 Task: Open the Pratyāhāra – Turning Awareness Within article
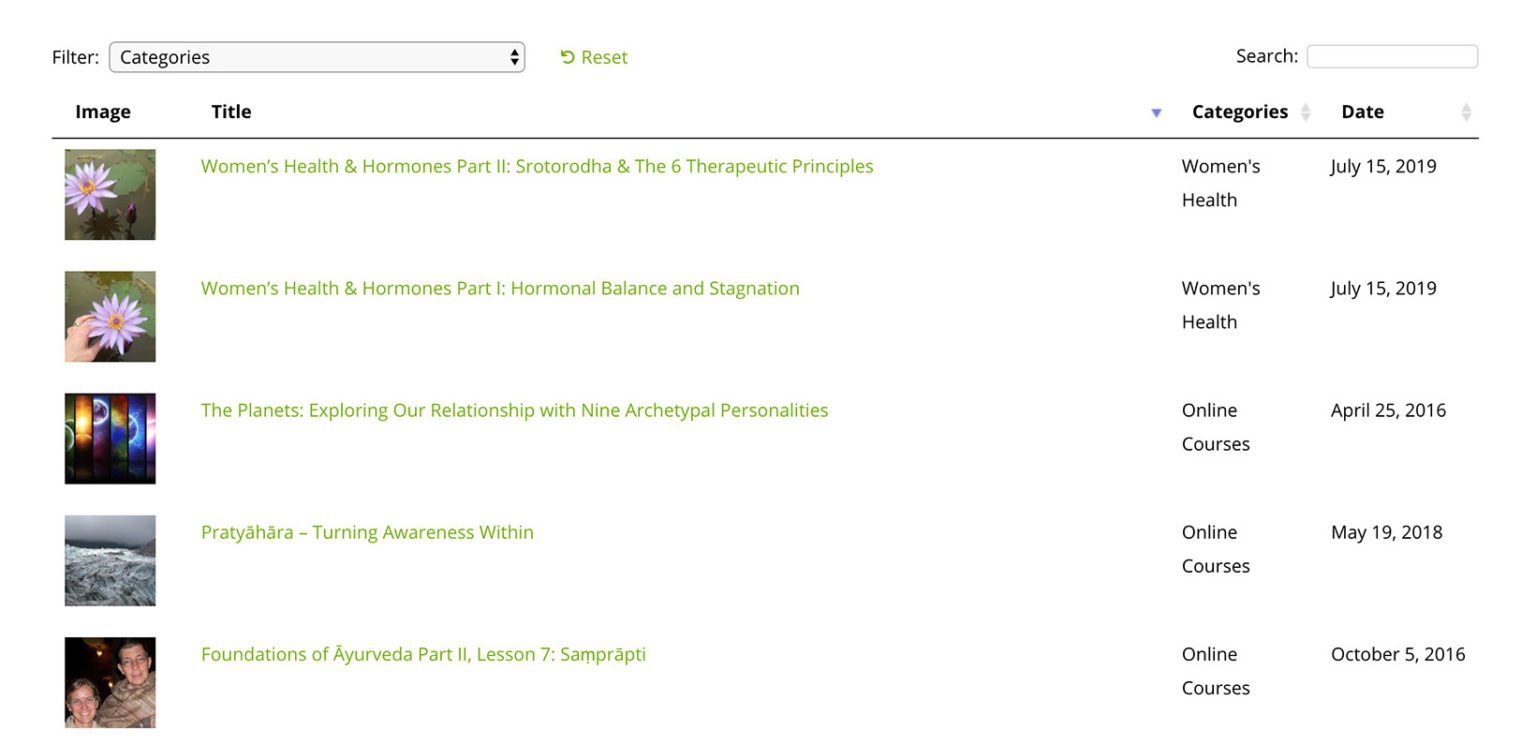point(367,532)
